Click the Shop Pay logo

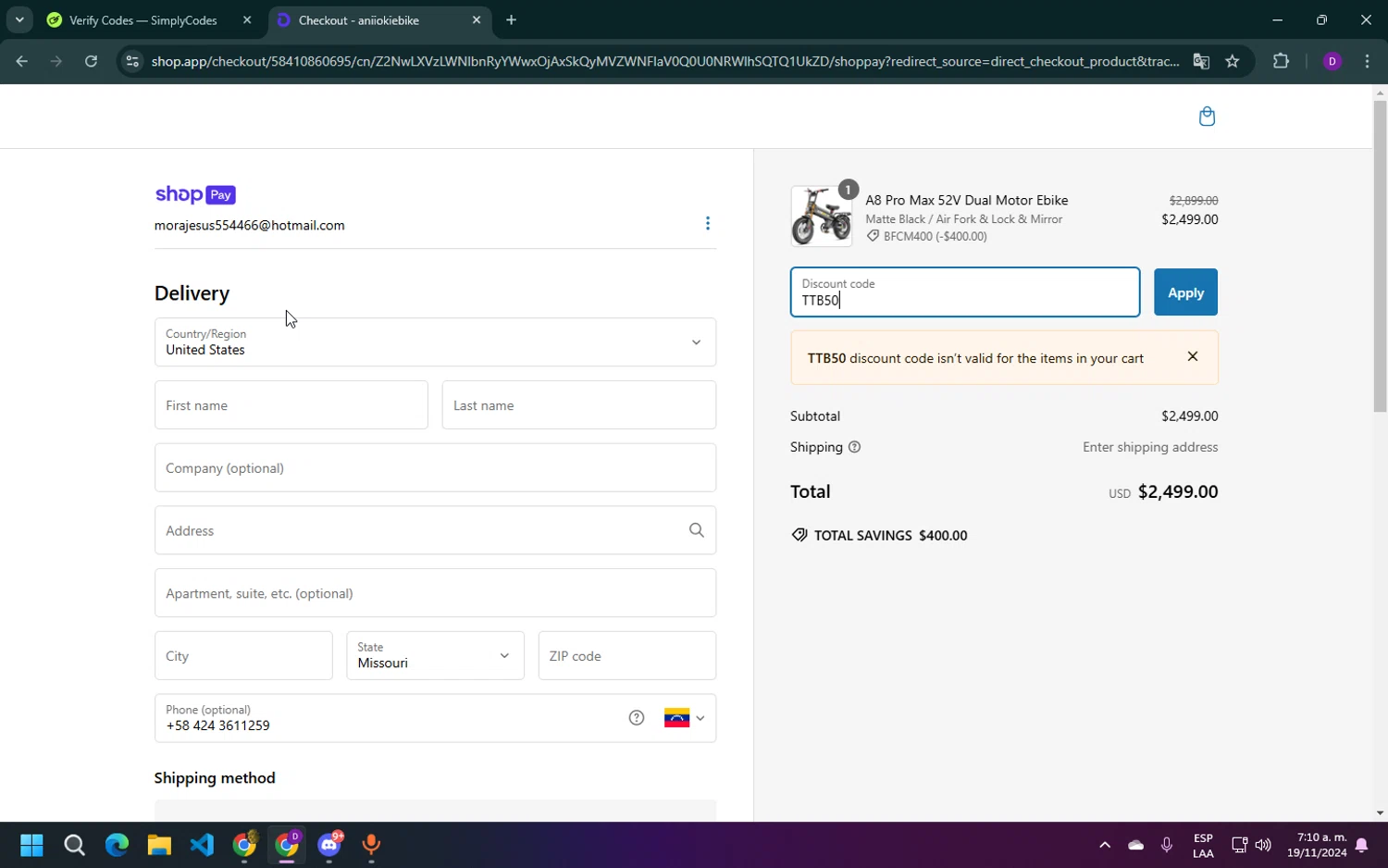(x=195, y=194)
